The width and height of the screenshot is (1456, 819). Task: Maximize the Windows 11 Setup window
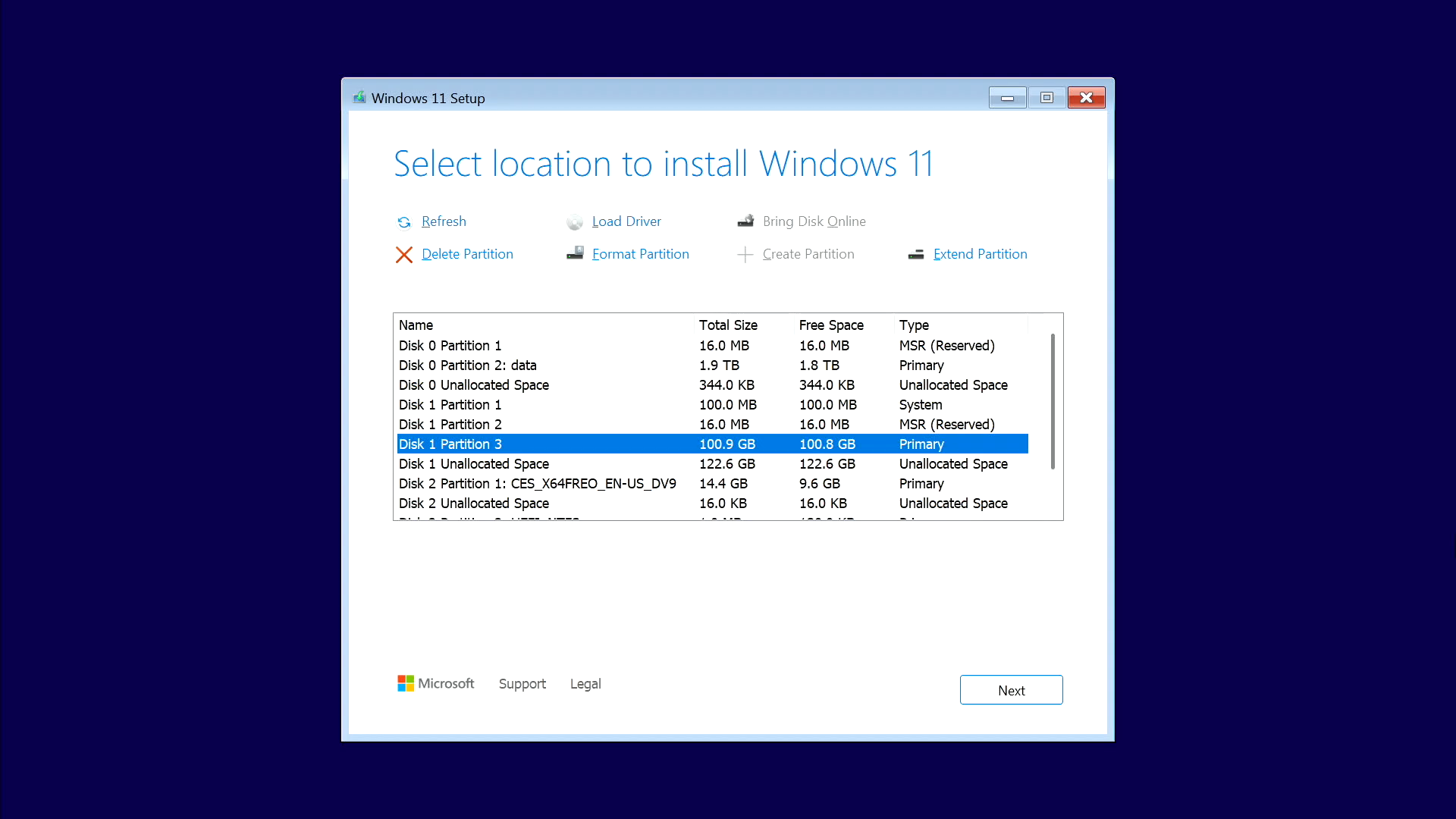(1046, 98)
